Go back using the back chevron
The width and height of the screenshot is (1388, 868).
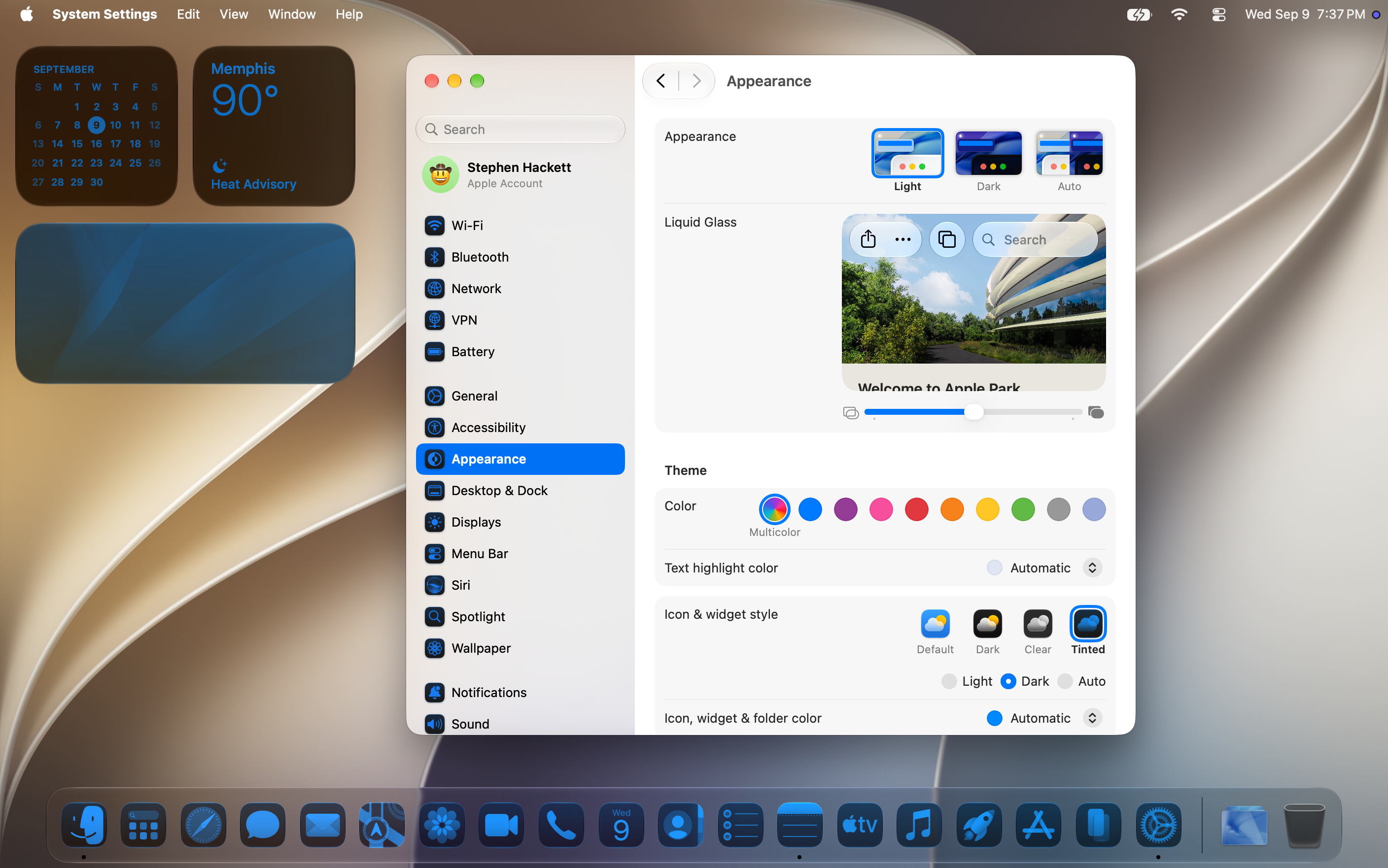coord(661,81)
